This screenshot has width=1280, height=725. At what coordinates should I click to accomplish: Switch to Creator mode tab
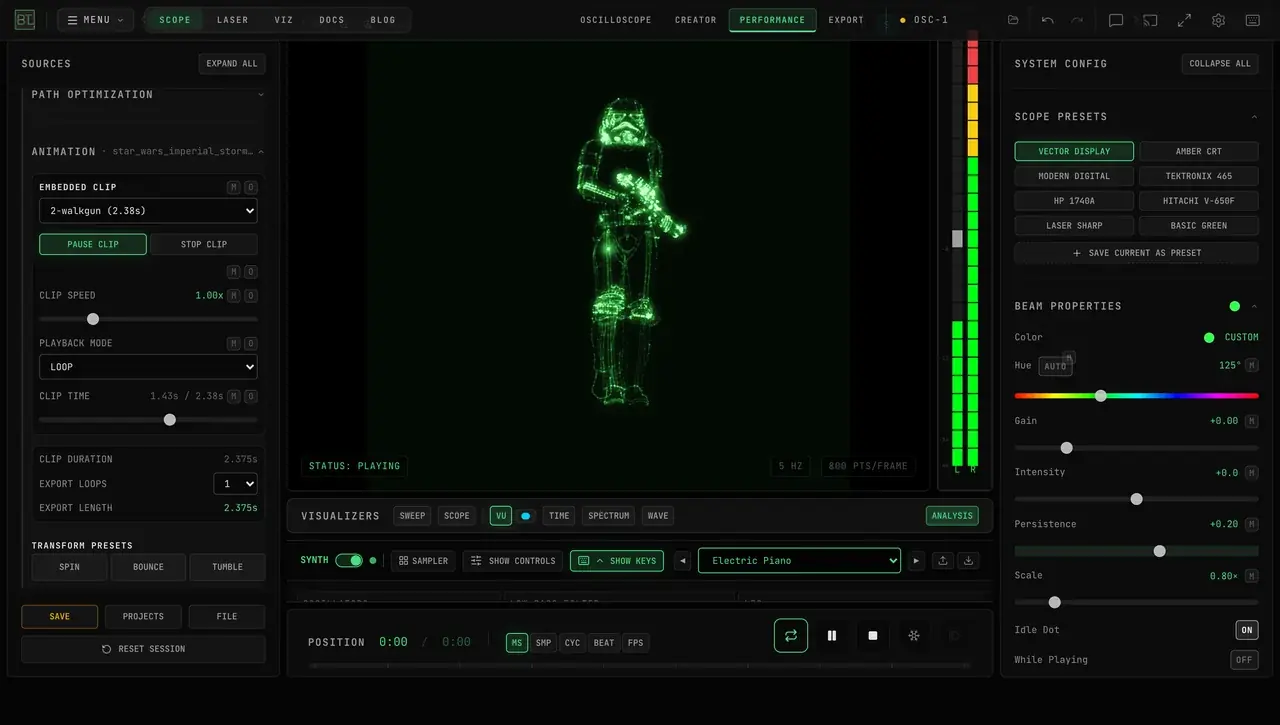click(696, 20)
